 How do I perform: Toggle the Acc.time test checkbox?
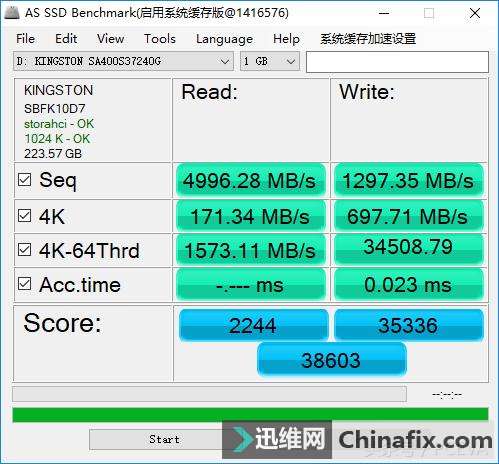[x=25, y=284]
